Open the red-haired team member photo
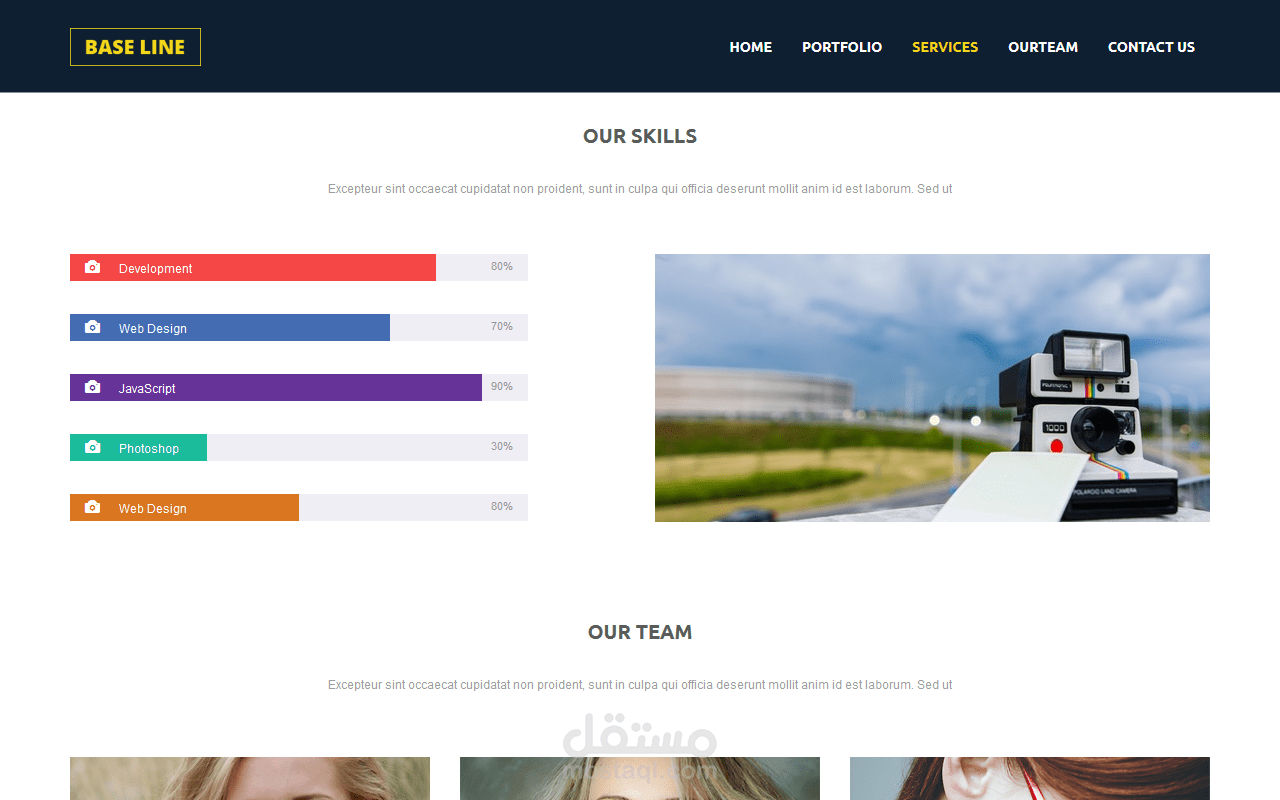Image resolution: width=1280 pixels, height=800 pixels. (x=1030, y=778)
